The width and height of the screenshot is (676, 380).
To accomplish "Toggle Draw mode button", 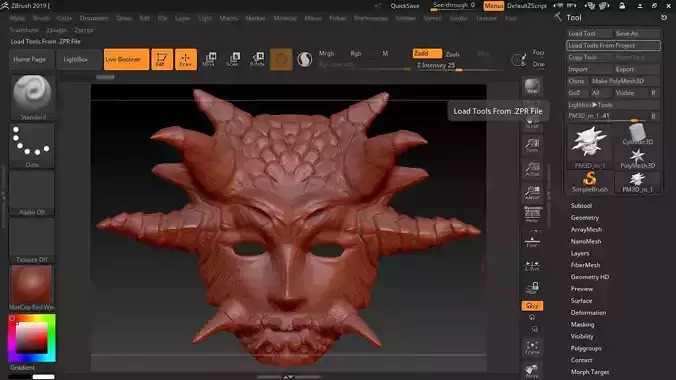I will coord(186,59).
